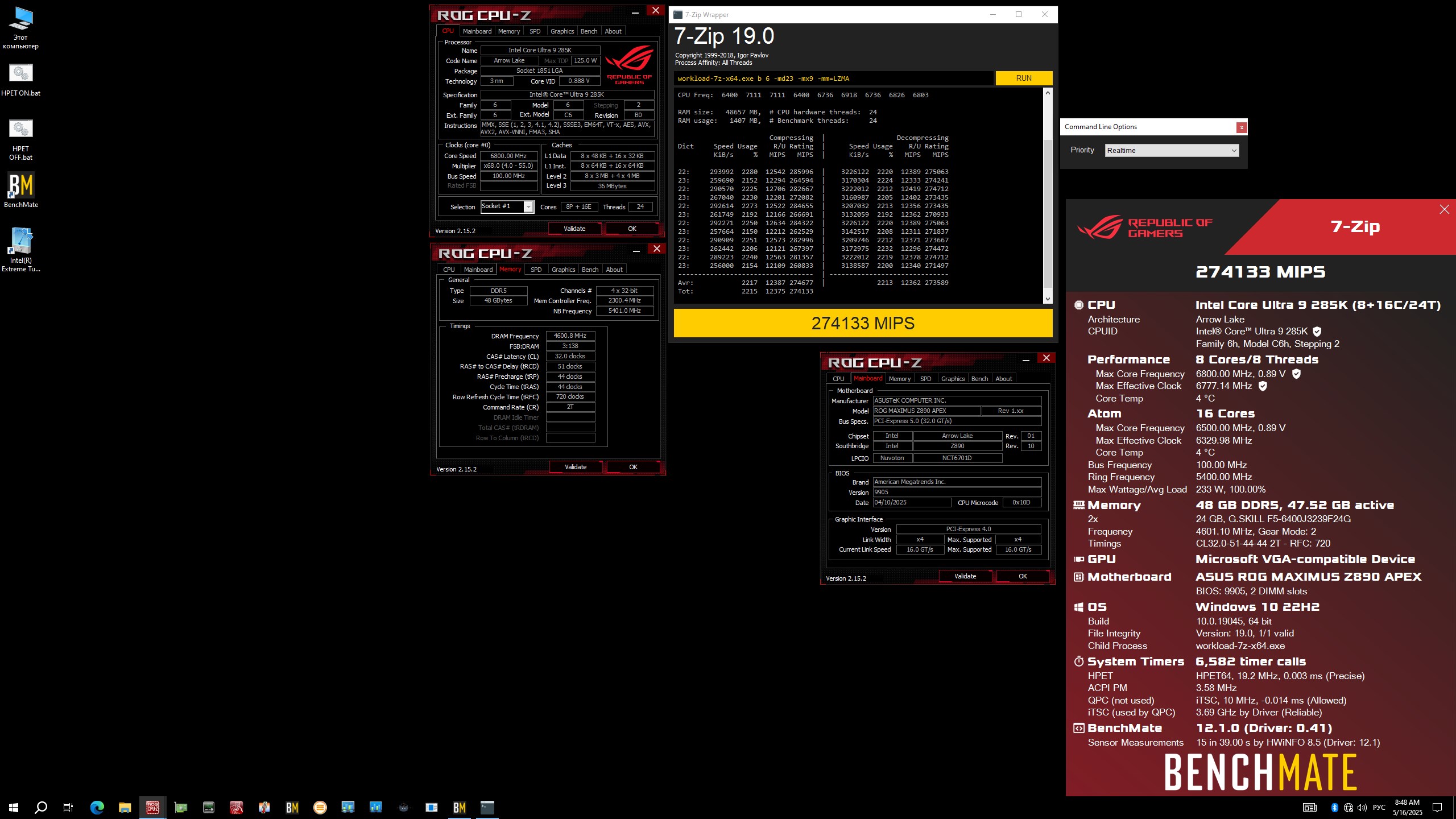Image resolution: width=1456 pixels, height=819 pixels.
Task: Open Graphics tab in Memory-tab CPU-Z window
Action: (x=563, y=270)
